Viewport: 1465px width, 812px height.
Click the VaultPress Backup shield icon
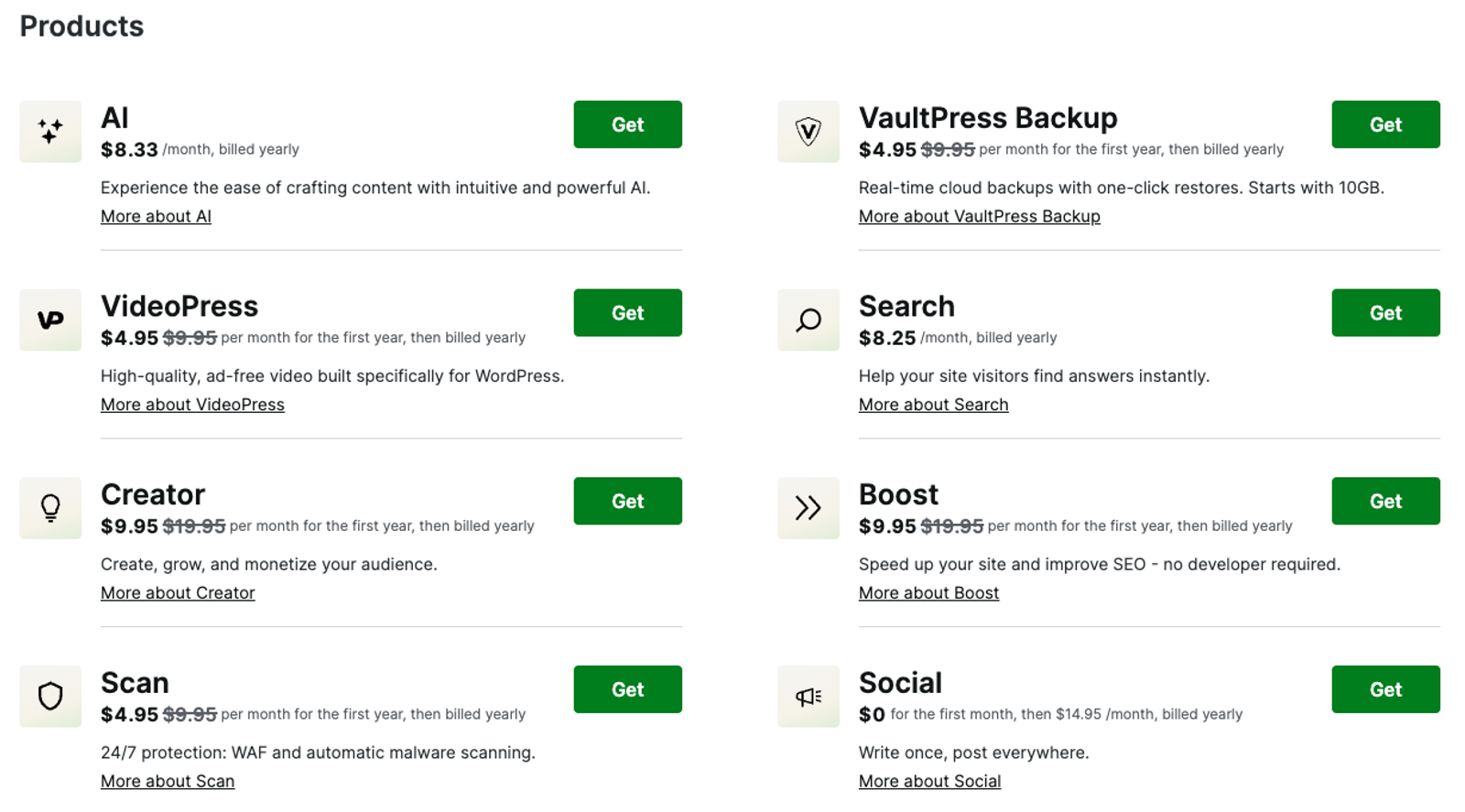808,131
